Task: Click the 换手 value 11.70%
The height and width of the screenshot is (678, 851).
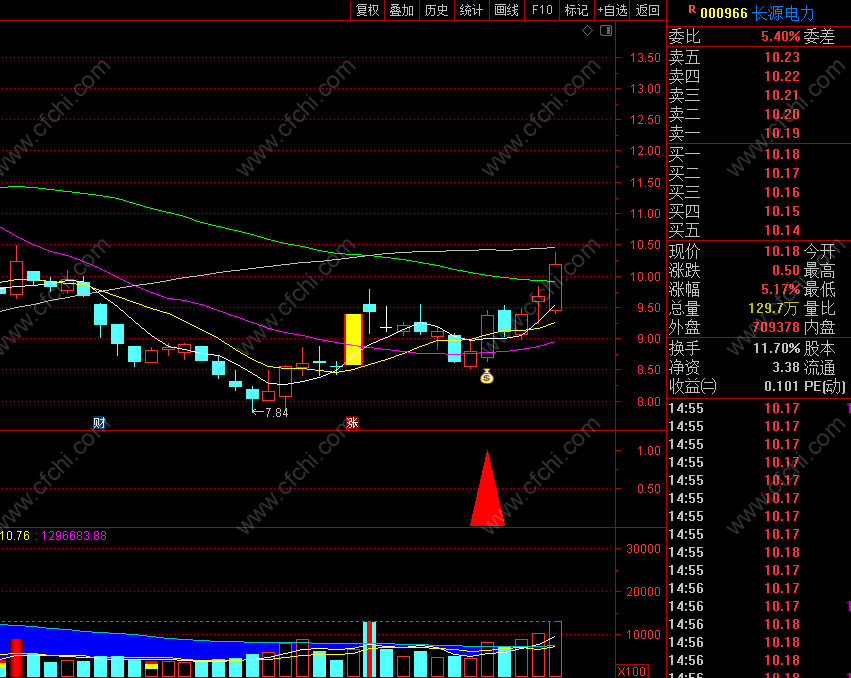Action: pyautogui.click(x=777, y=348)
